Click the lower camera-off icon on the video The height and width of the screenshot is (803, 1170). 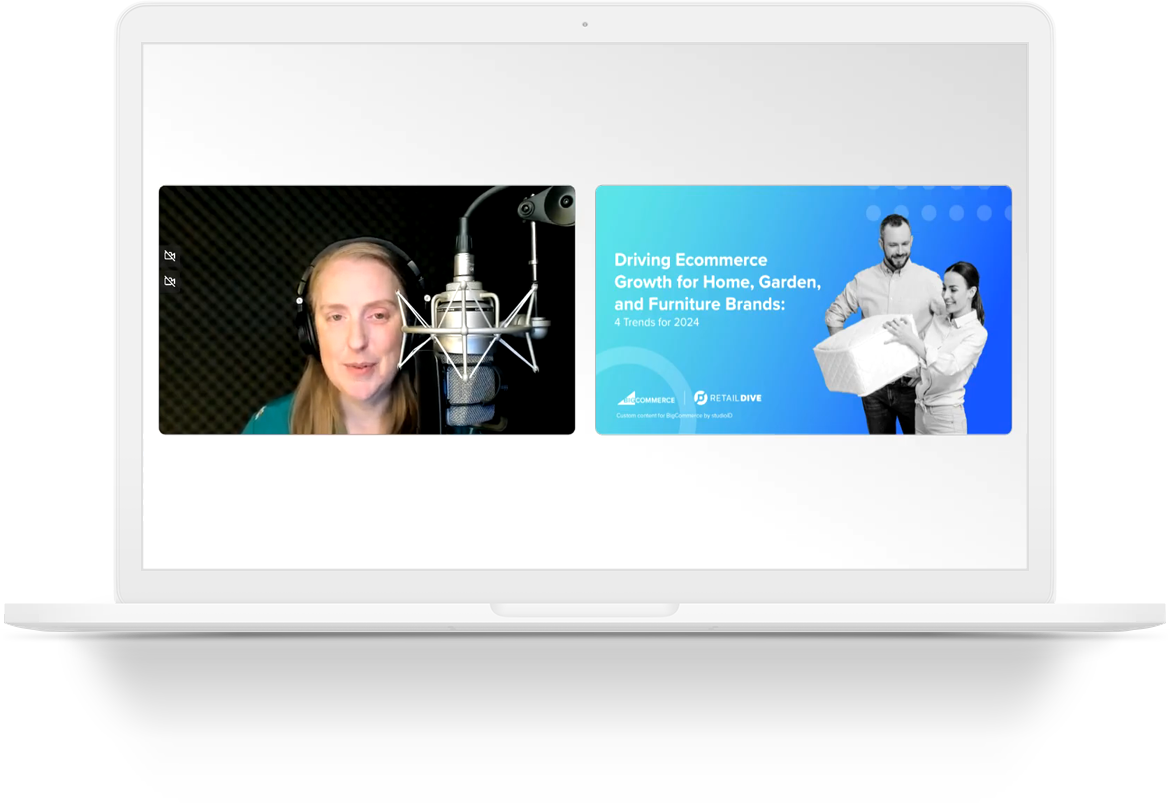pos(170,282)
